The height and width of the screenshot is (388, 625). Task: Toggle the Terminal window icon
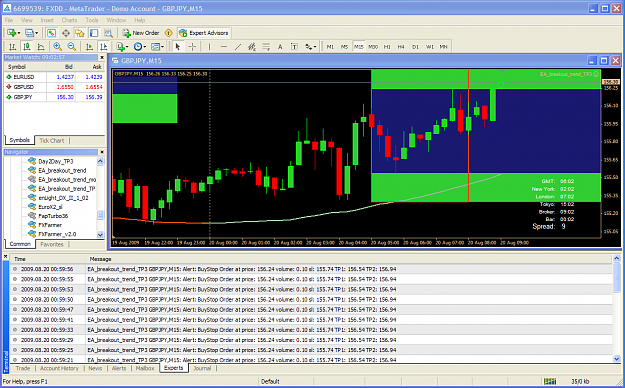point(94,33)
